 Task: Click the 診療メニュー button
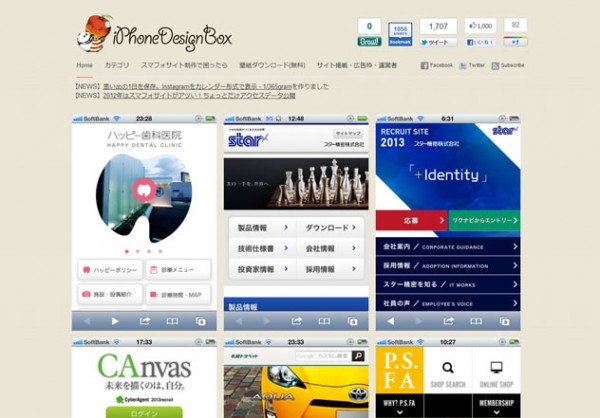click(x=178, y=270)
